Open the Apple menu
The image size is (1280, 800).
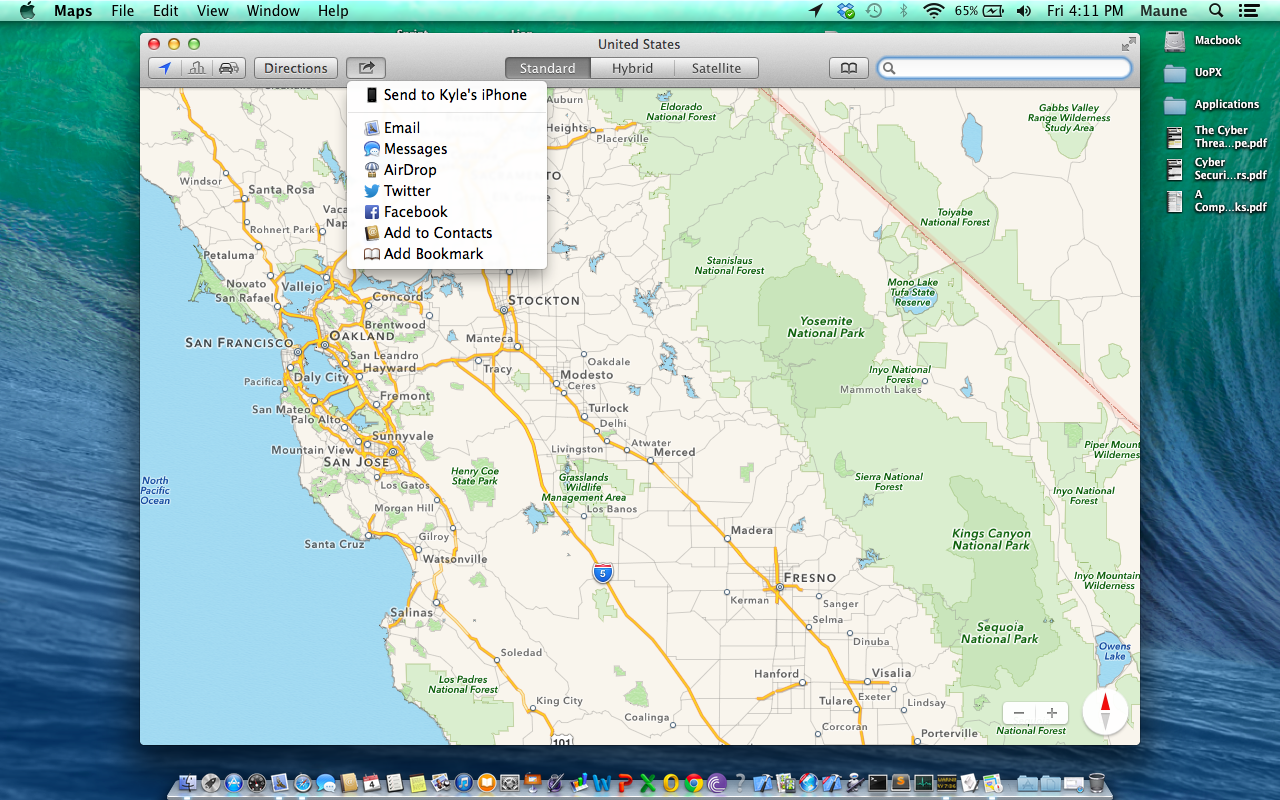[x=27, y=11]
